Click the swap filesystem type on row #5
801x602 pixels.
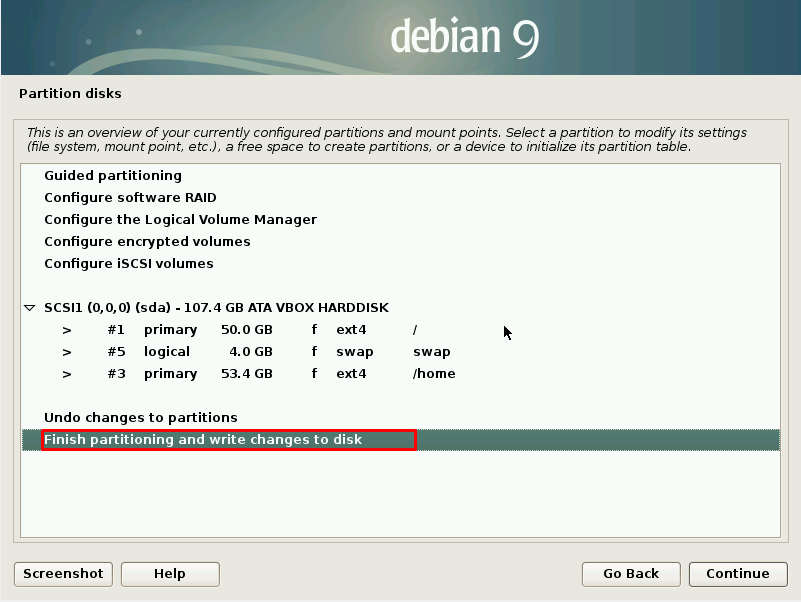[x=355, y=352]
